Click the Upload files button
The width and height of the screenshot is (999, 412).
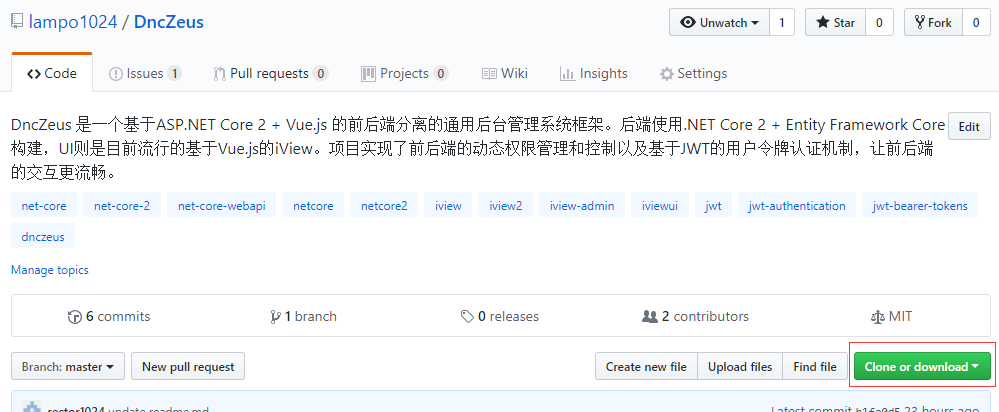[740, 367]
